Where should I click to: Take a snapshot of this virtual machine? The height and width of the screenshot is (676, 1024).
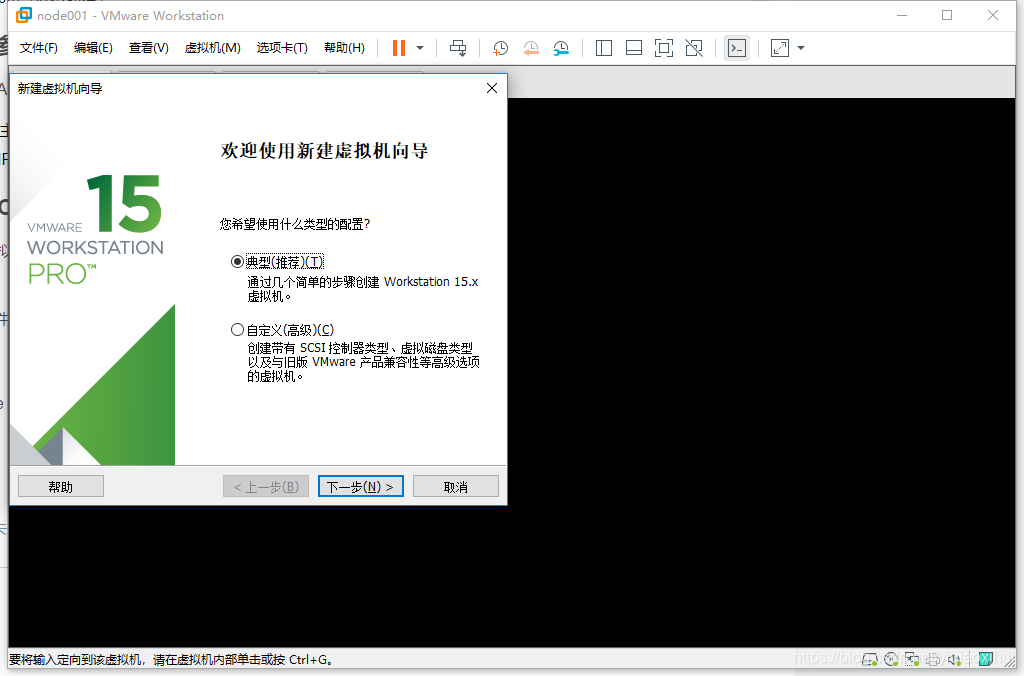[x=500, y=48]
